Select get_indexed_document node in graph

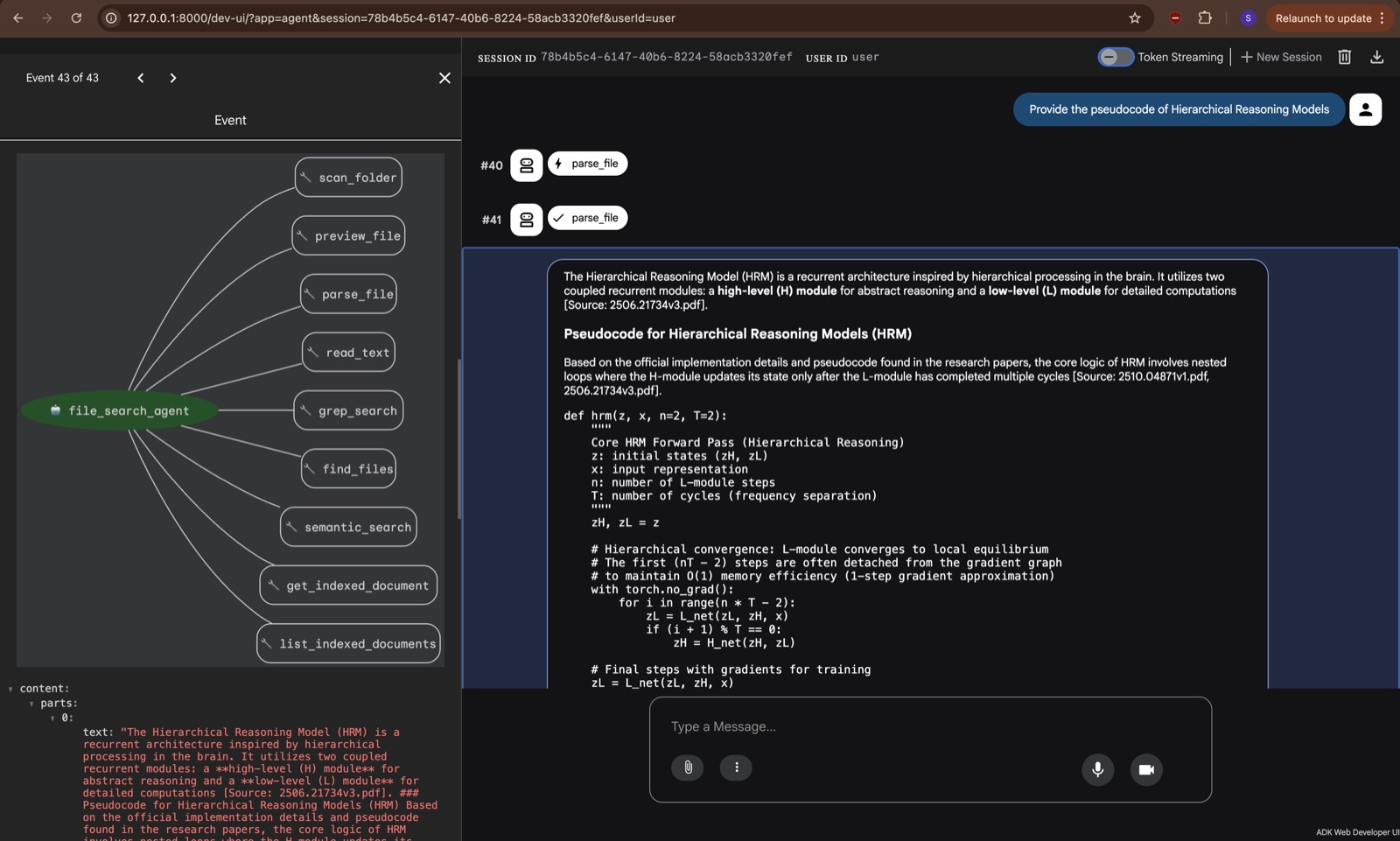348,585
